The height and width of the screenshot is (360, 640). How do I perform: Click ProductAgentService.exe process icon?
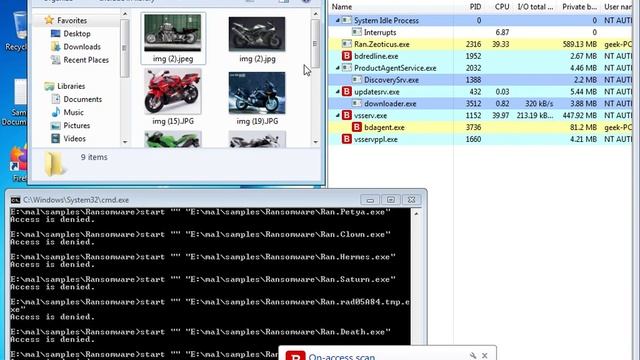(347, 68)
